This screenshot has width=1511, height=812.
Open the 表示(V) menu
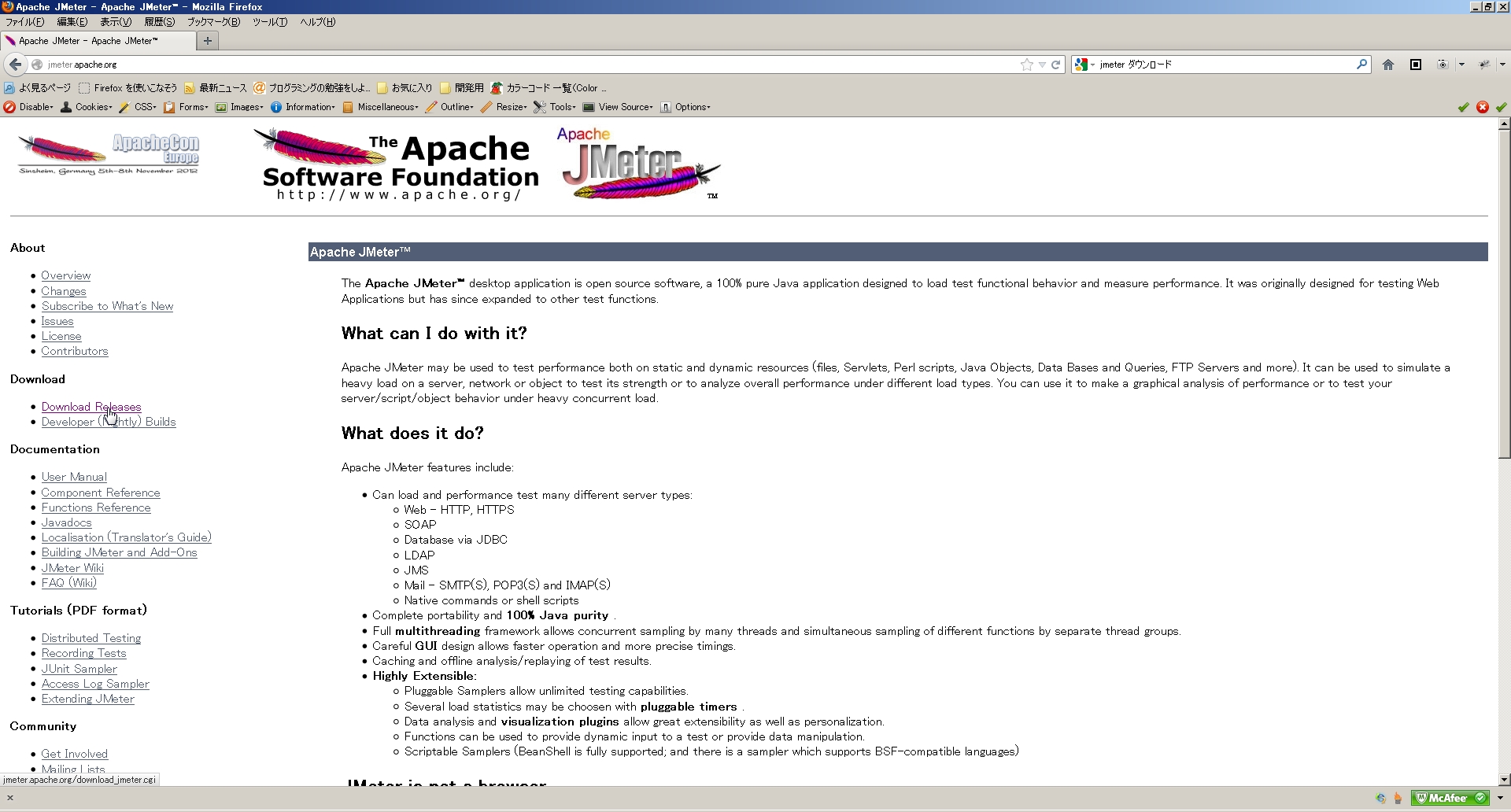pos(116,22)
